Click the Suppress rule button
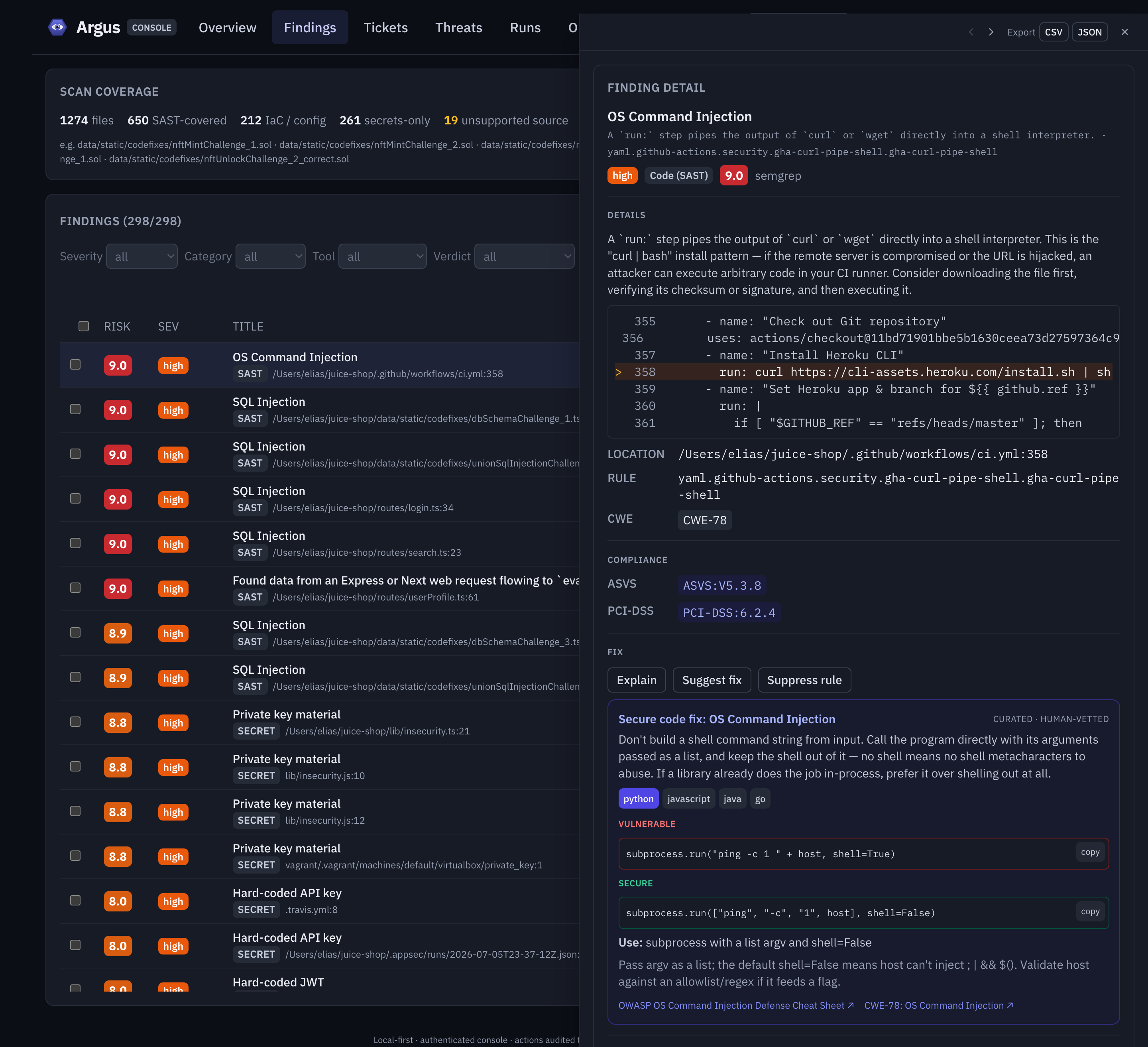Screen dimensions: 1148x1047 coord(804,680)
